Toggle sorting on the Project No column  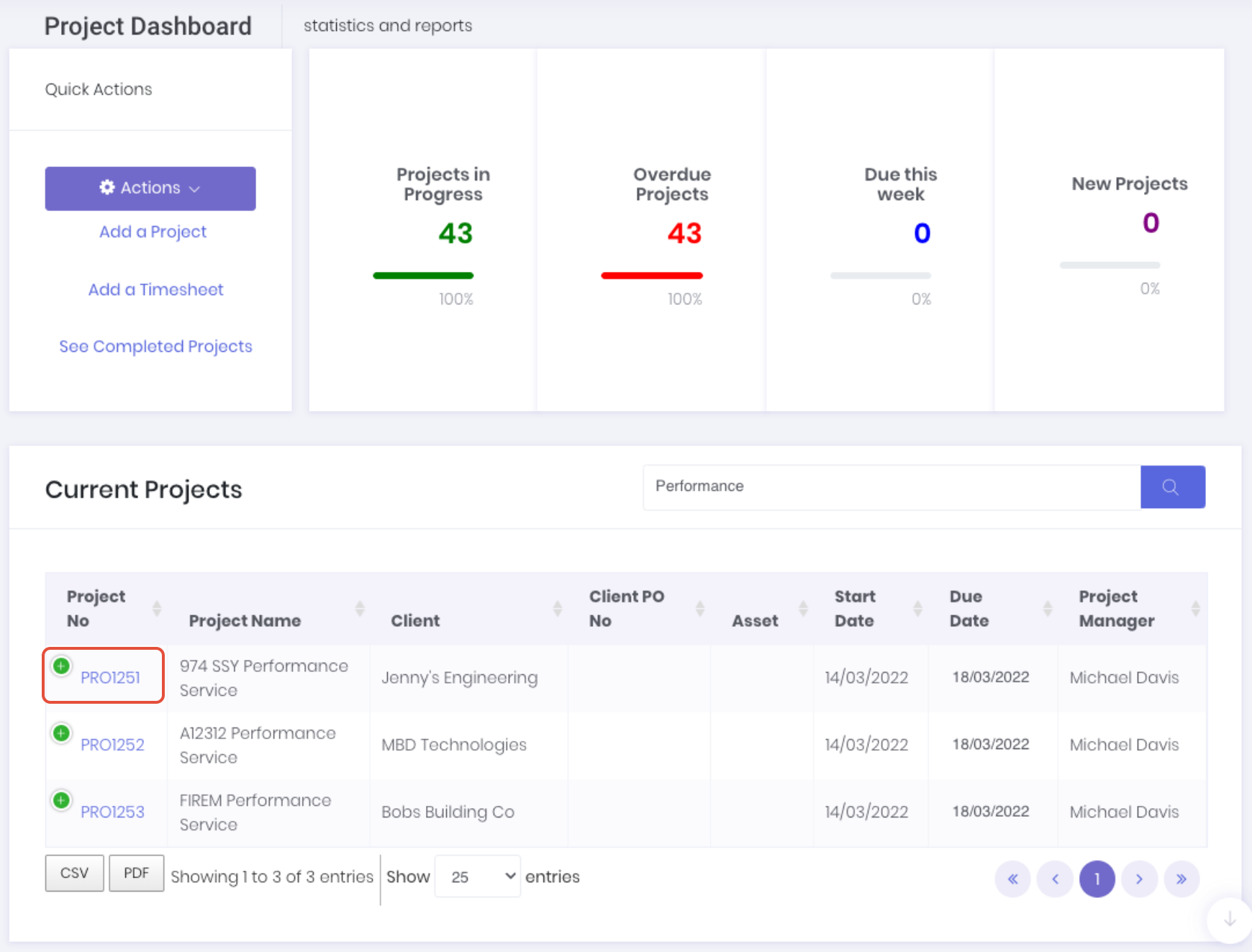157,608
